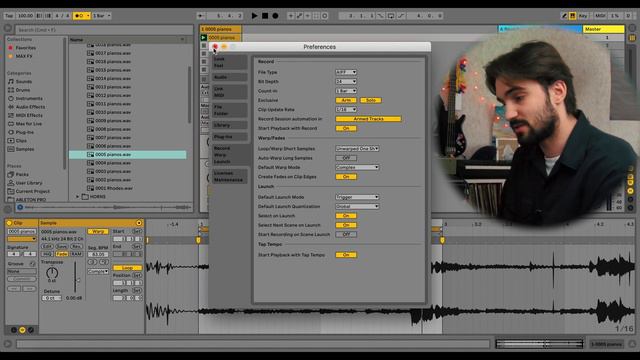Open the Audio preferences tab
The height and width of the screenshot is (360, 640).
pyautogui.click(x=230, y=77)
